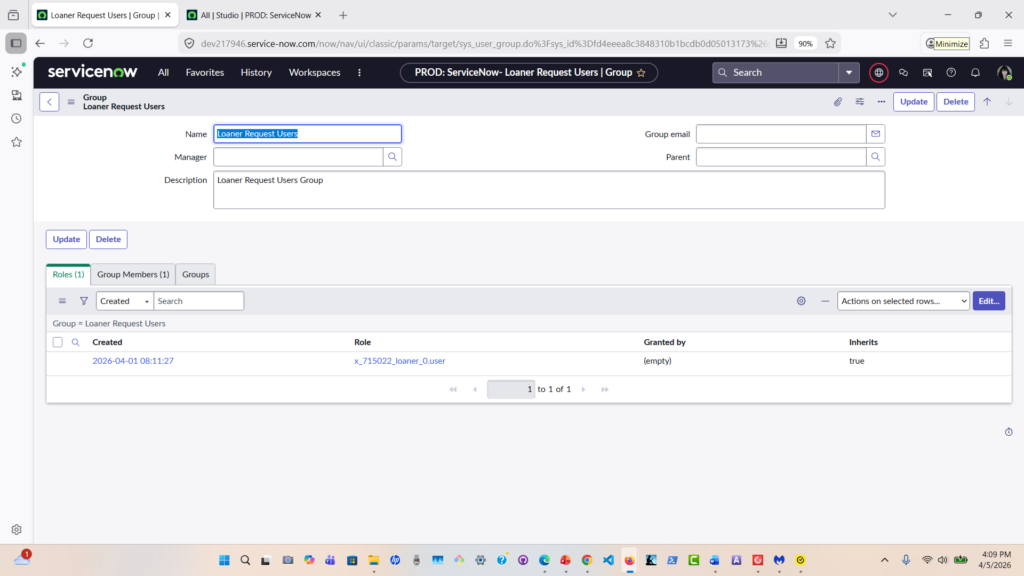1024x576 pixels.
Task: Open Actions on selected rows dropdown
Action: click(903, 301)
